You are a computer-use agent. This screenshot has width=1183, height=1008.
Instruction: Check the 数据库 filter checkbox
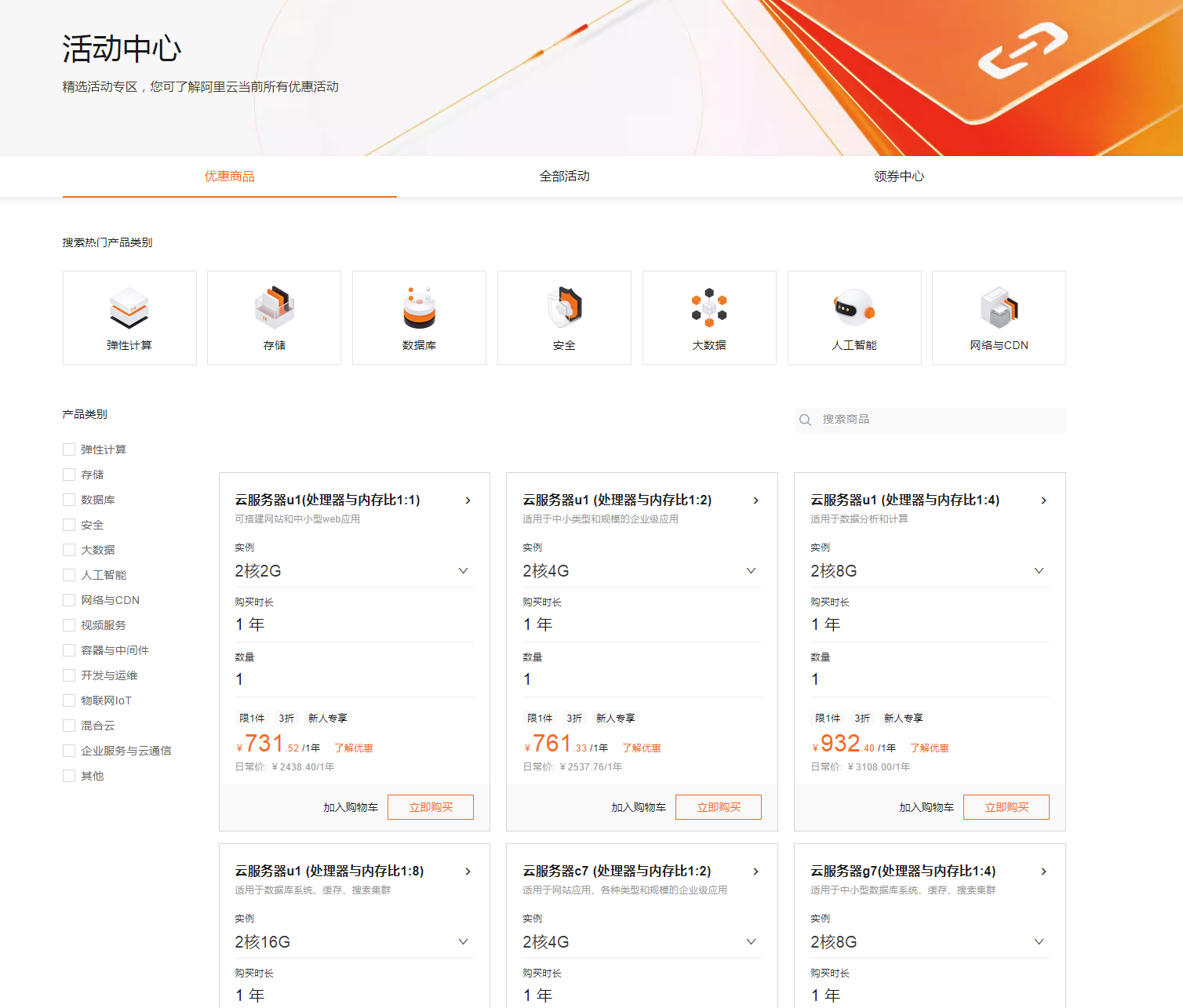69,500
